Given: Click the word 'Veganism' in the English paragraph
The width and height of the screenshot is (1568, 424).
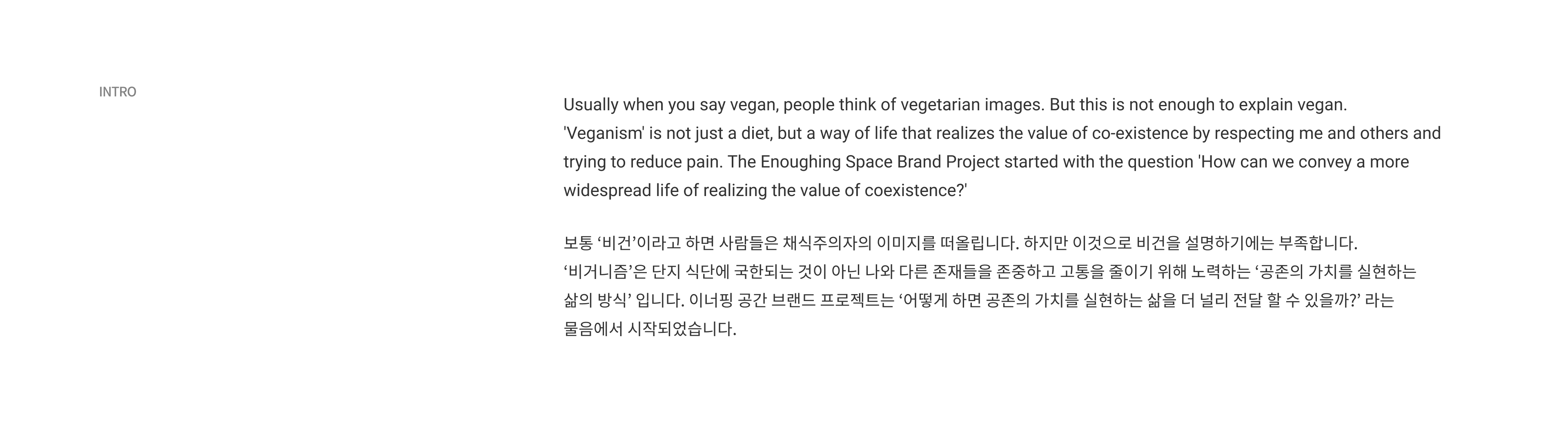Looking at the screenshot, I should pos(604,134).
